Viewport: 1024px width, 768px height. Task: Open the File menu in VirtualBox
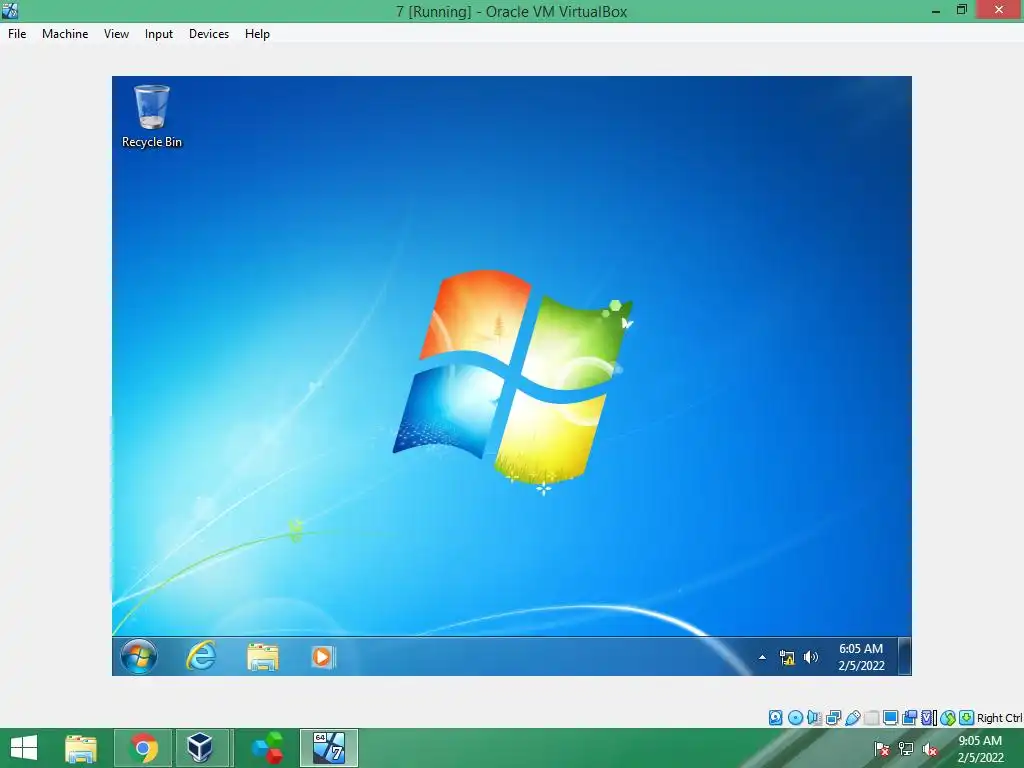(x=17, y=34)
